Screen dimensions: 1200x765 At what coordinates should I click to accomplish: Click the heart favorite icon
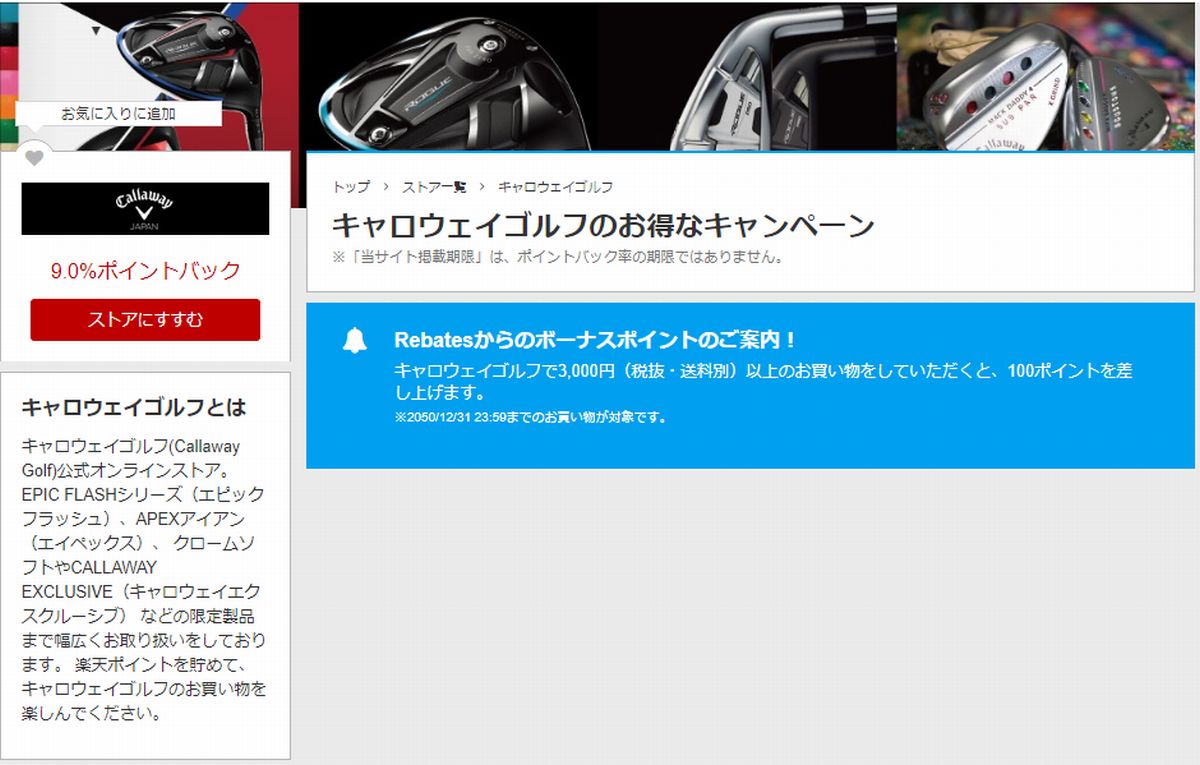(x=34, y=158)
